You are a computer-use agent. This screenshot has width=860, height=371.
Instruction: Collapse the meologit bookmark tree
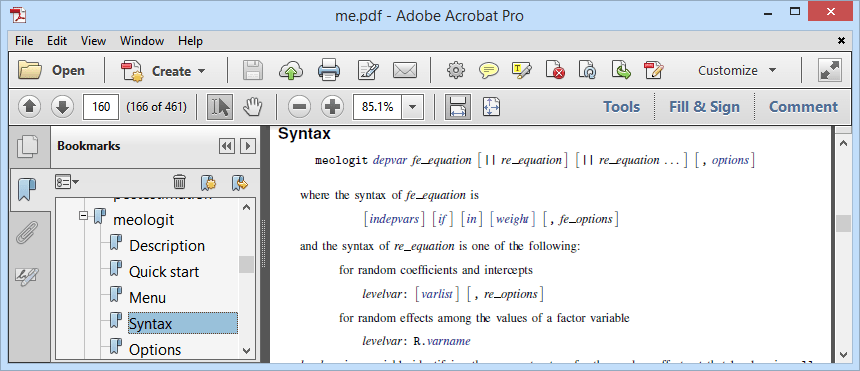pyautogui.click(x=83, y=216)
